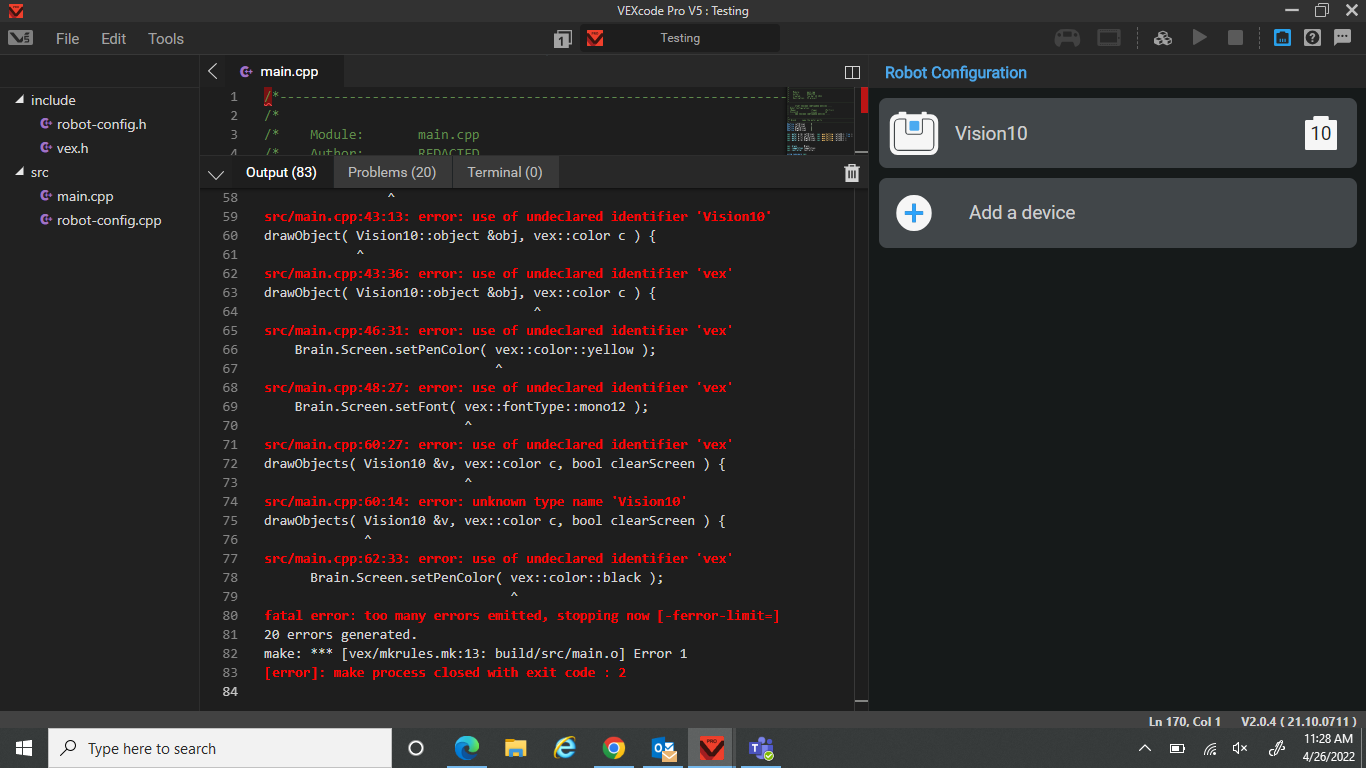Click the editor vertical scrollbar
Screen dimensions: 1366x768
pos(864,121)
